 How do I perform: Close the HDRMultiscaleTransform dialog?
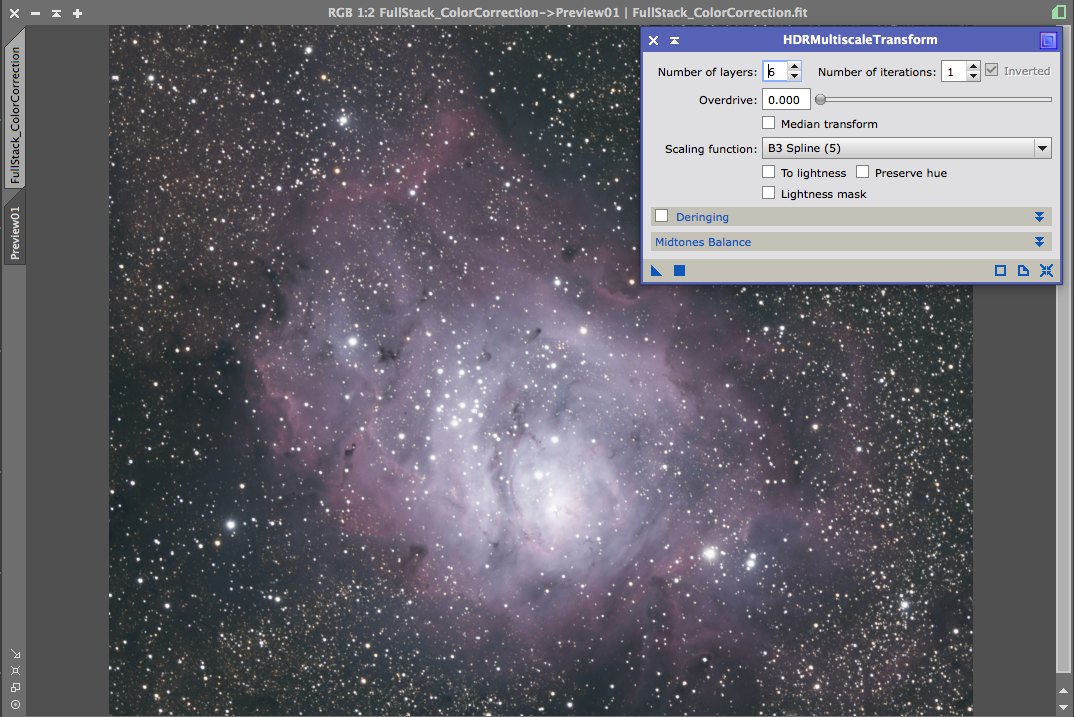(x=653, y=40)
